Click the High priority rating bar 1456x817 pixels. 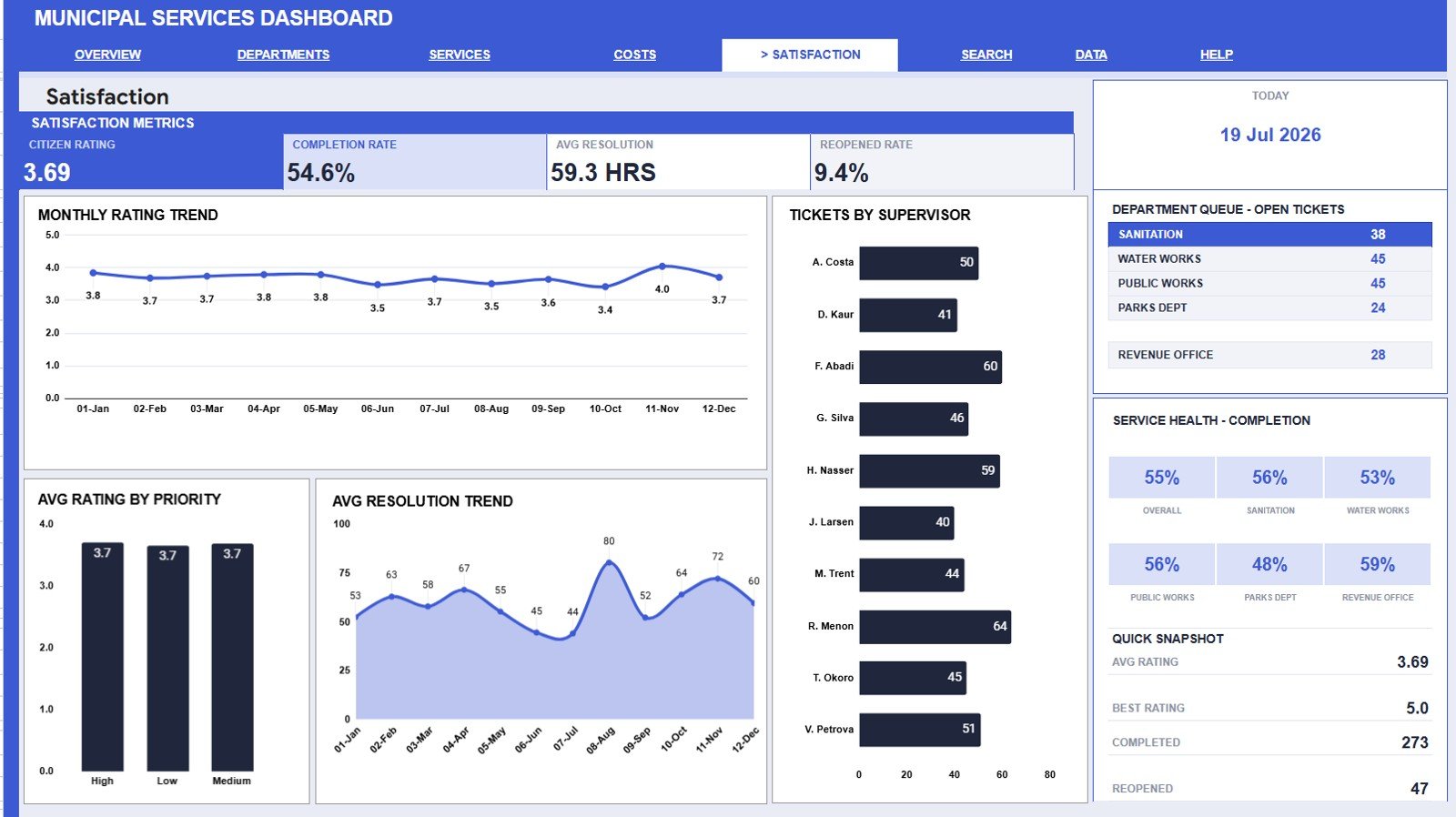pos(102,657)
